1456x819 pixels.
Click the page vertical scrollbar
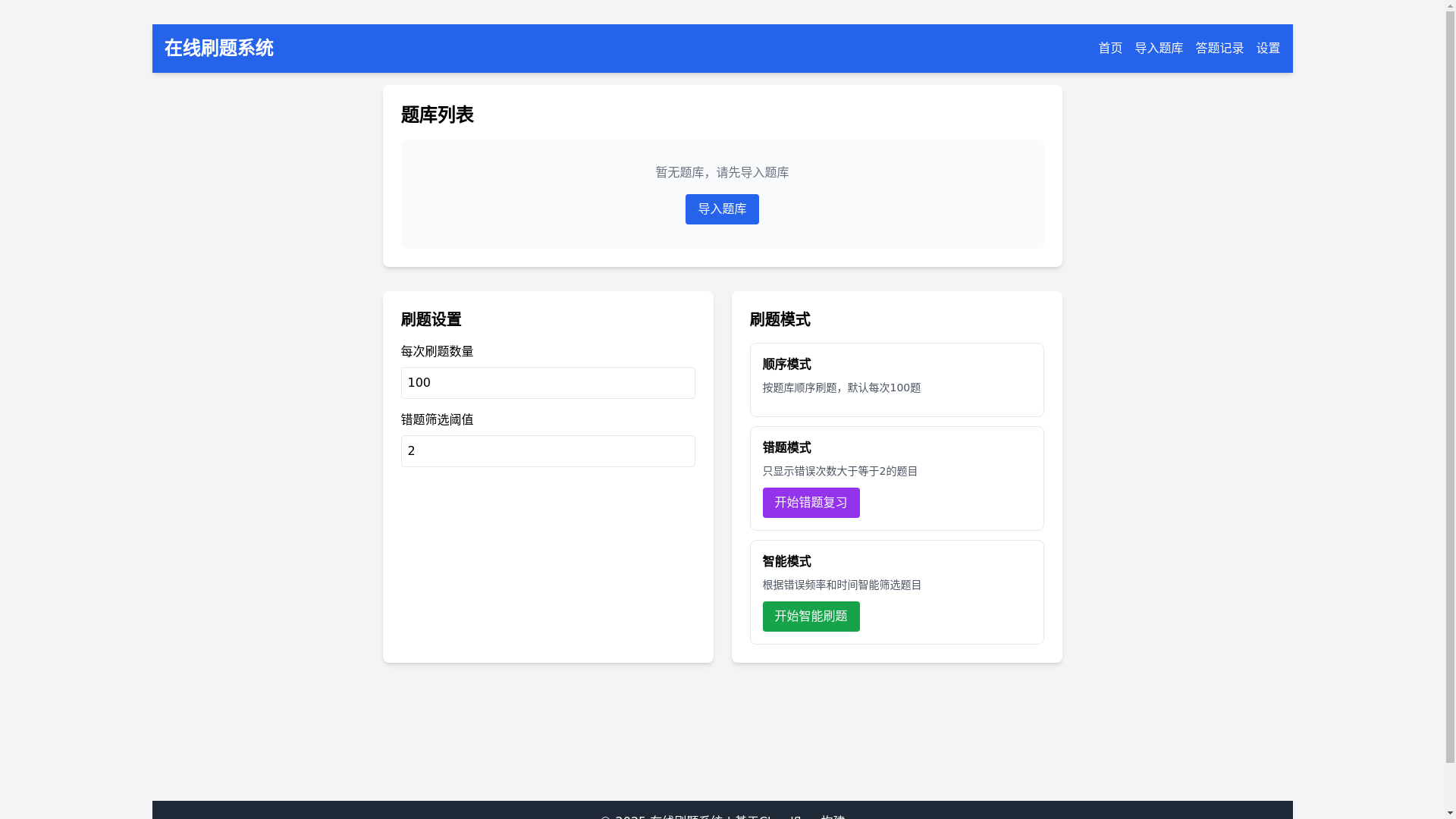coord(1450,409)
